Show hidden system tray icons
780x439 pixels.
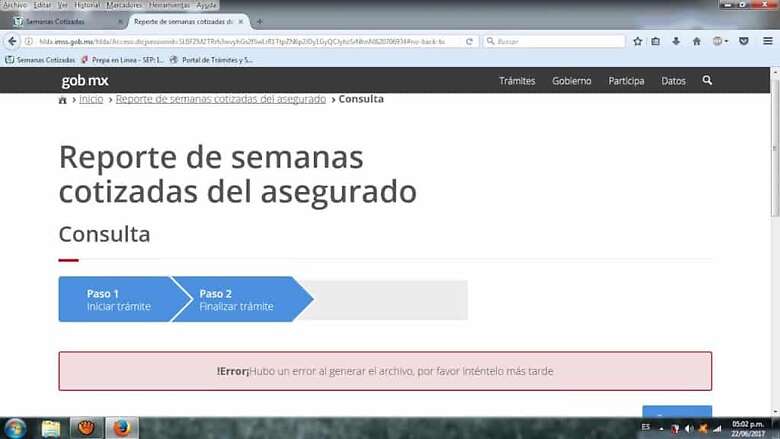tap(661, 428)
